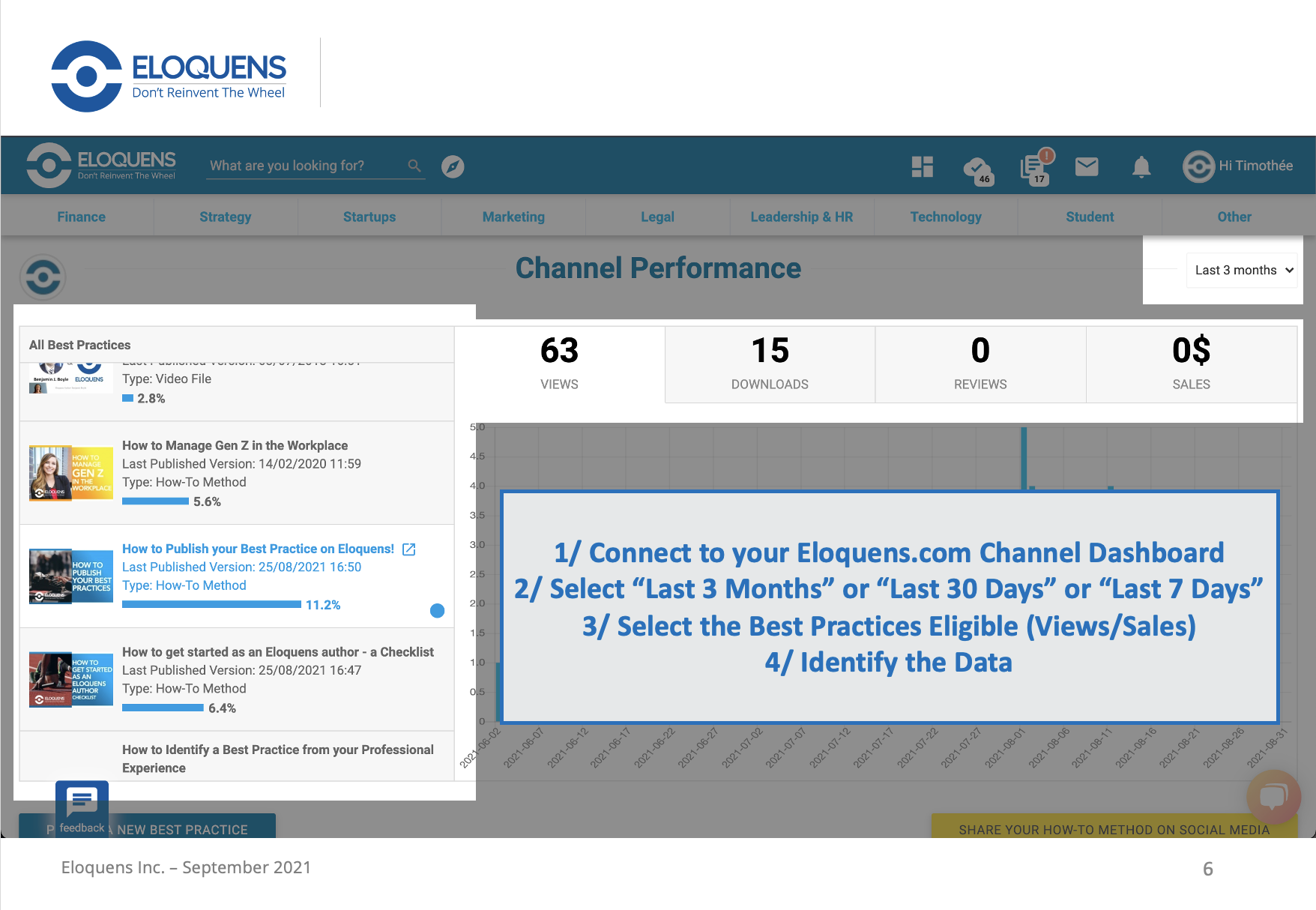
Task: Open the cloud check icon with badge 46
Action: 977,169
